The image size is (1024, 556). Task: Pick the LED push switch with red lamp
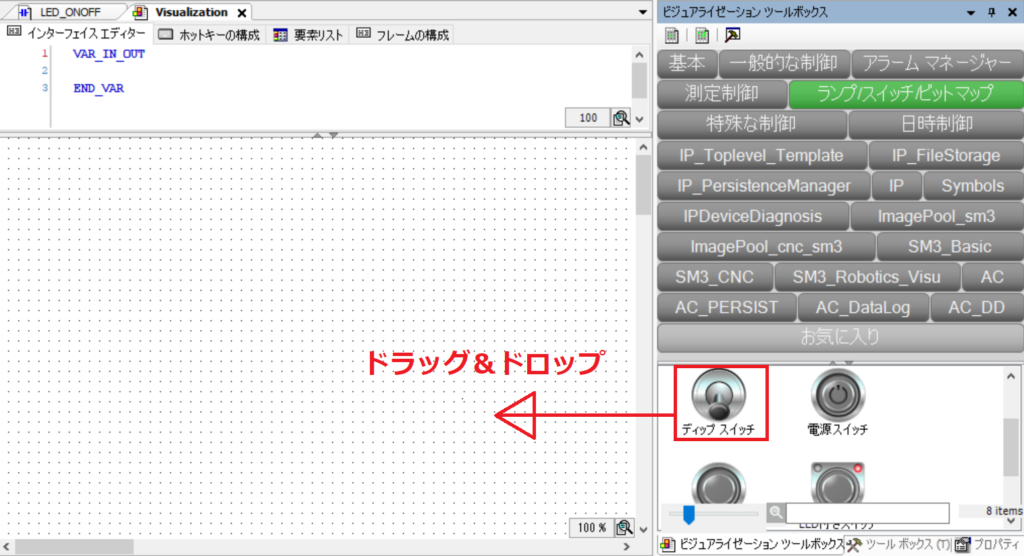point(837,484)
